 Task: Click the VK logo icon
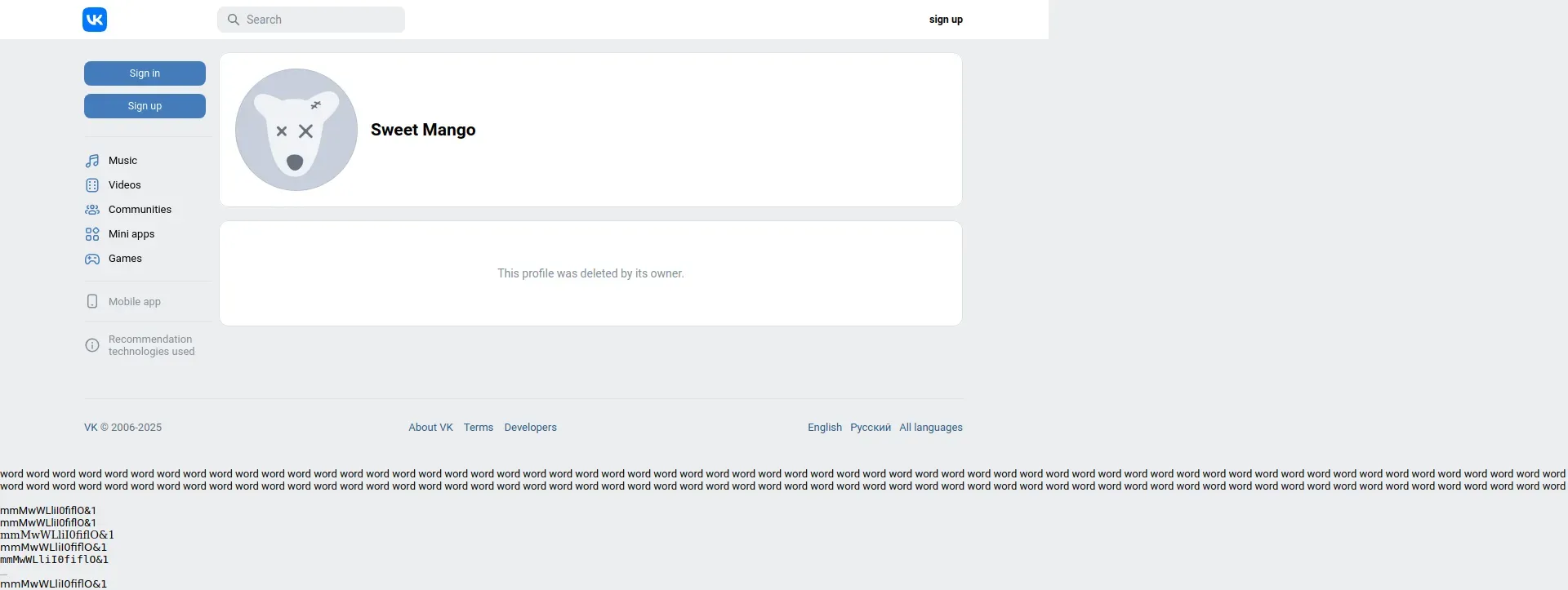pos(95,20)
